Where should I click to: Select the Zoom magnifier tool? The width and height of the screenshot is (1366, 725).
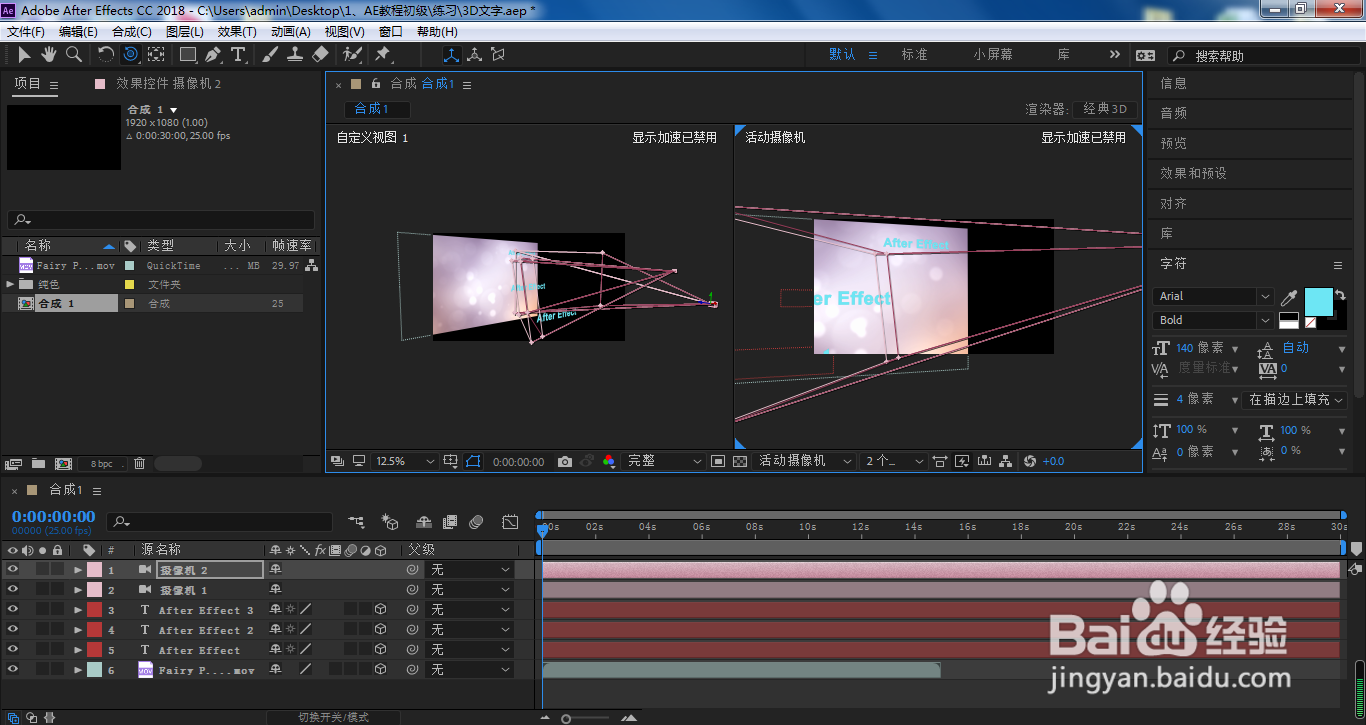point(73,54)
